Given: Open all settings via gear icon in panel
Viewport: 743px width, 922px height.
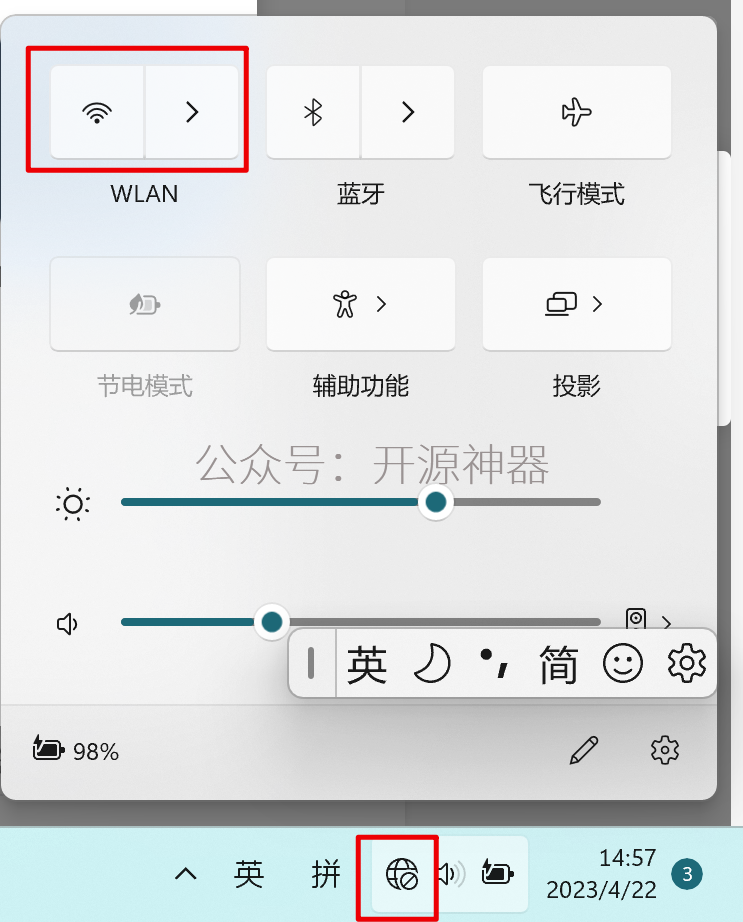Looking at the screenshot, I should coord(665,750).
